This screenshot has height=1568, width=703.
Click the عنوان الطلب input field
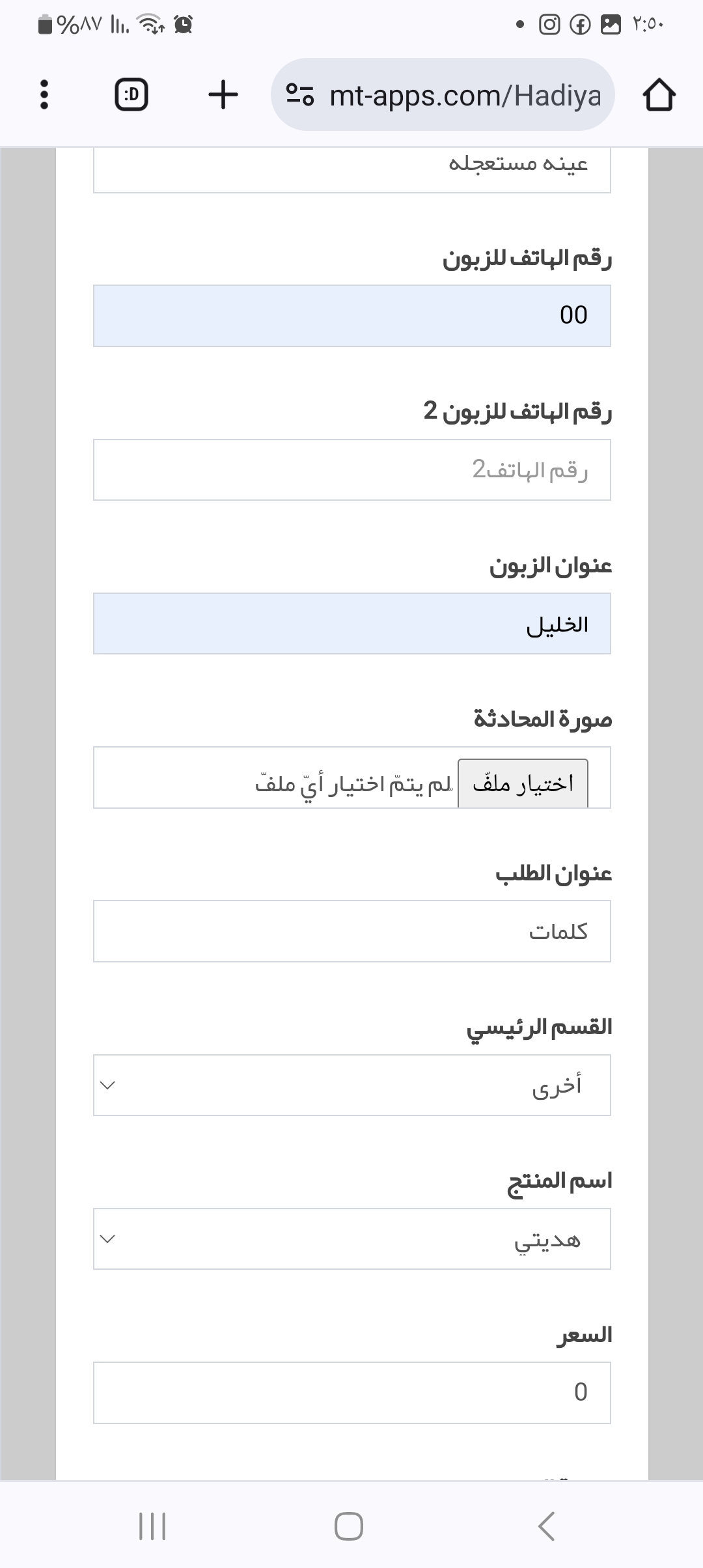point(351,931)
